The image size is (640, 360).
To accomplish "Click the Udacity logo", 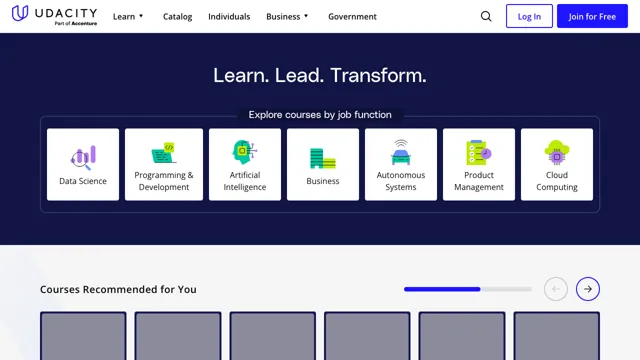I will point(54,16).
